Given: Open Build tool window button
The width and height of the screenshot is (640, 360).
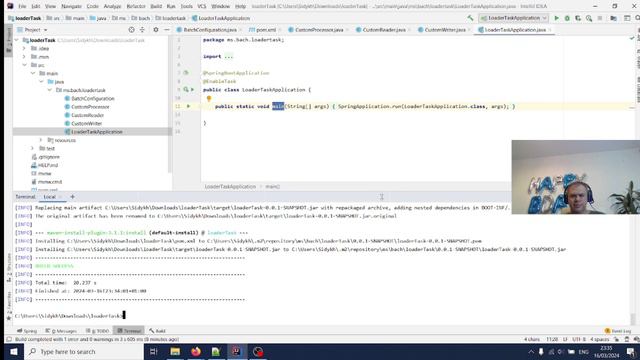Looking at the screenshot, I should tap(157, 331).
